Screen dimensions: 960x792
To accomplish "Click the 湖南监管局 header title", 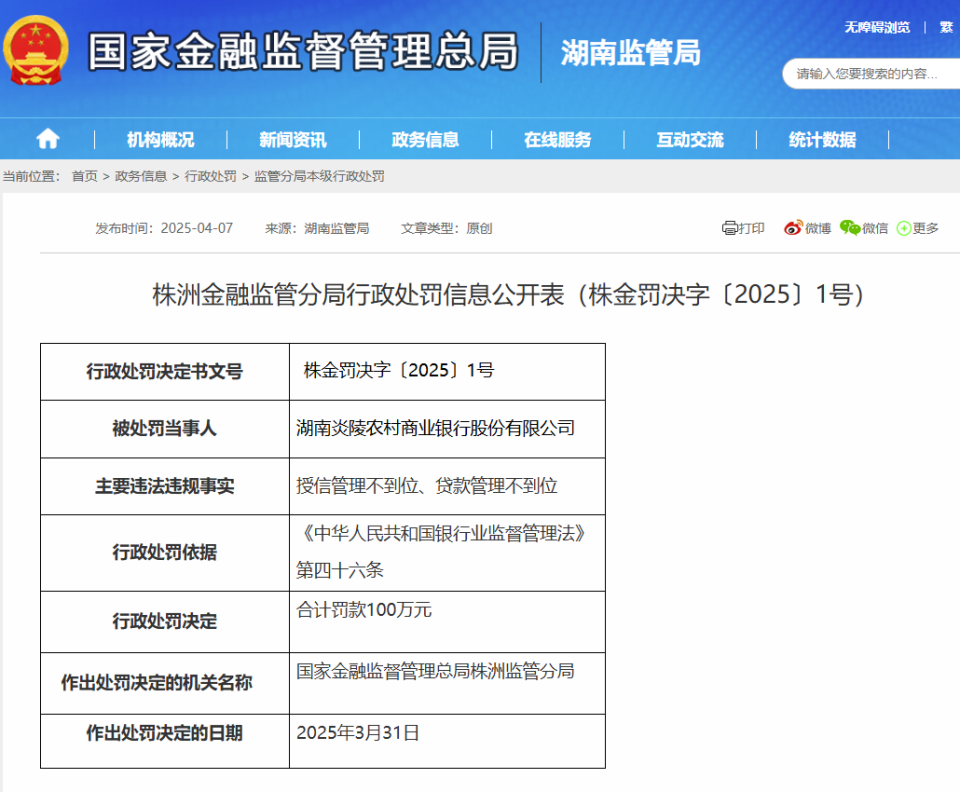I will click(631, 52).
